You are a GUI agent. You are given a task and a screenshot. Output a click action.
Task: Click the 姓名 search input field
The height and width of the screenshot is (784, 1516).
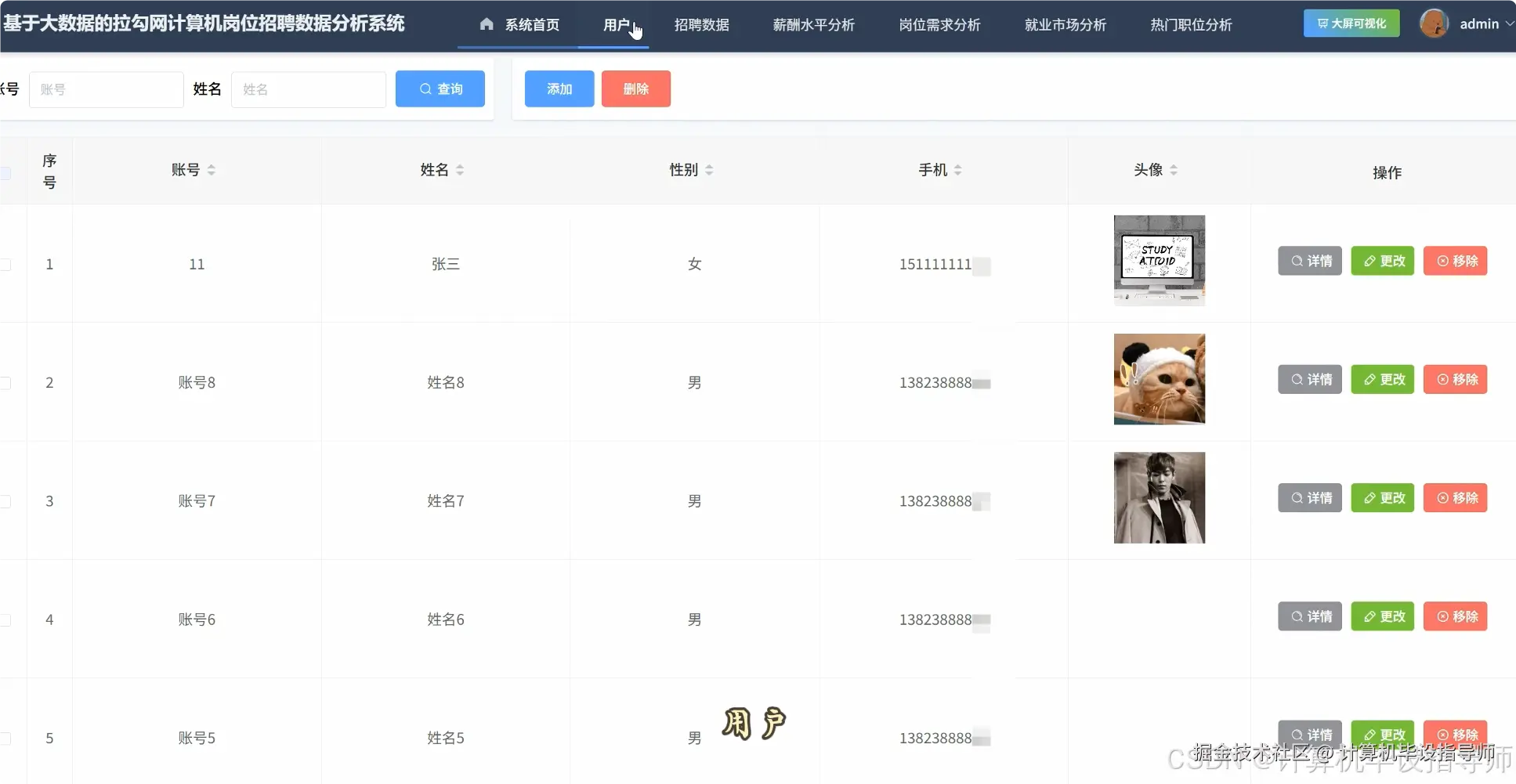tap(309, 89)
